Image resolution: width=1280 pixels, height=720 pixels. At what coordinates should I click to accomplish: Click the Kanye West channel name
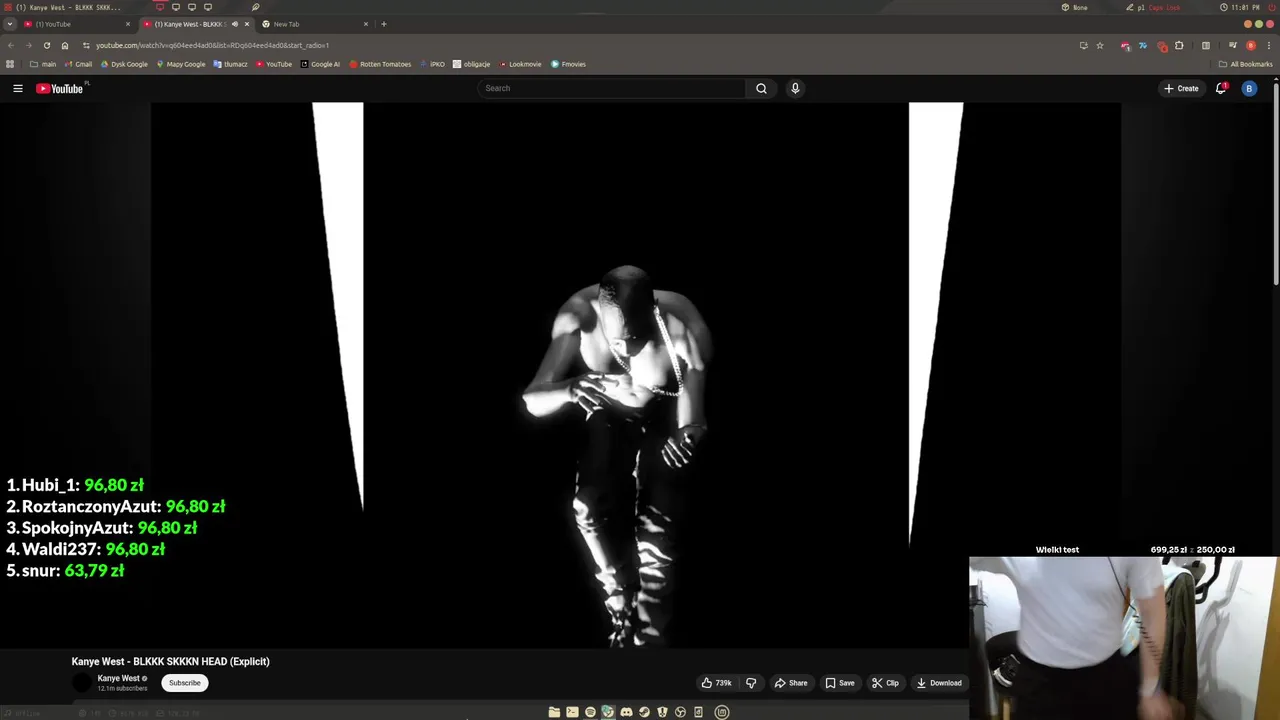119,678
